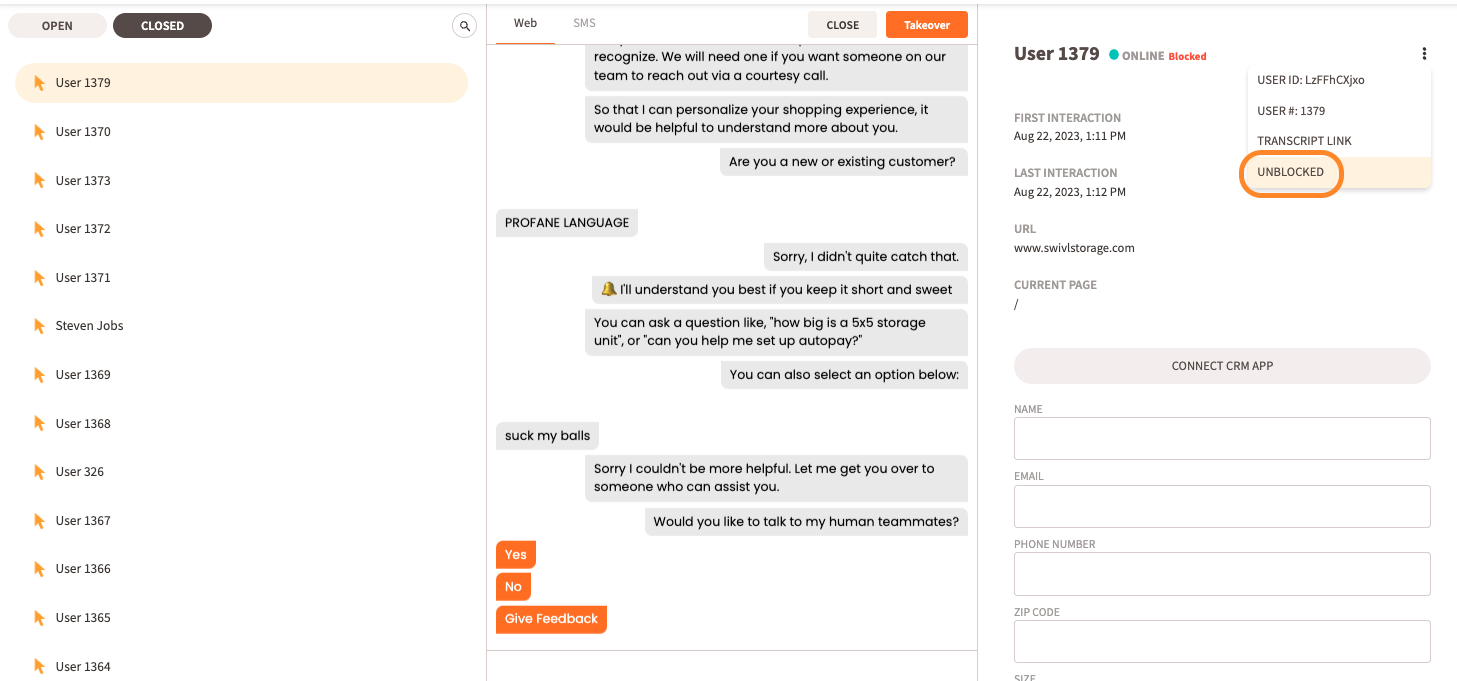Viewport: 1457px width, 681px height.
Task: Click cursor icon beside User 1365
Action: (x=40, y=618)
